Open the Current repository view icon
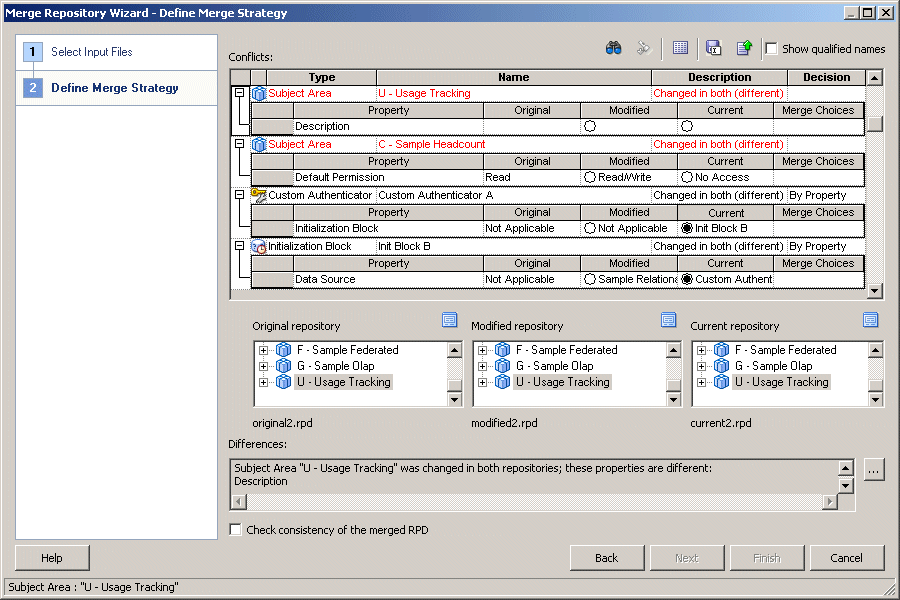This screenshot has width=900, height=600. click(871, 320)
